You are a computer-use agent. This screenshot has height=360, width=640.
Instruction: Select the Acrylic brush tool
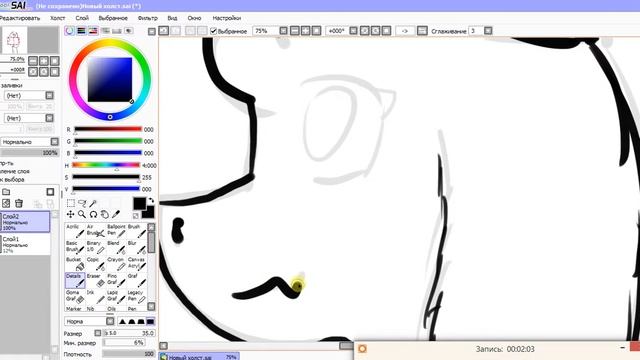[x=75, y=231]
